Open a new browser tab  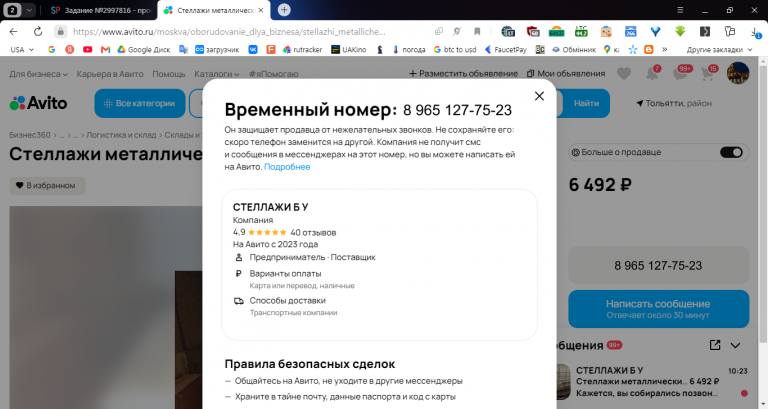click(284, 10)
